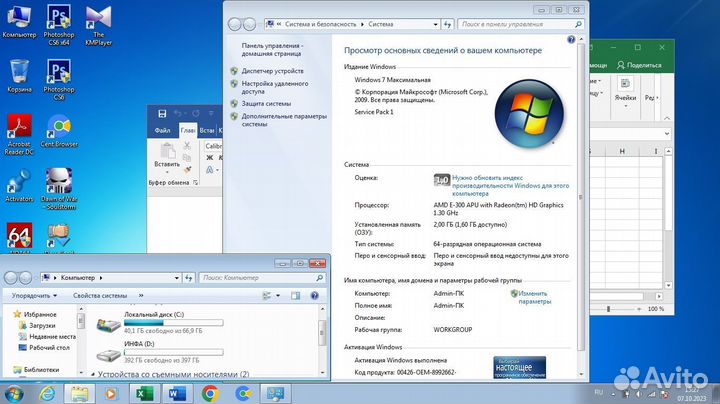Open the Файл tab in Word
Viewport: 720px width, 404px height.
(x=162, y=130)
